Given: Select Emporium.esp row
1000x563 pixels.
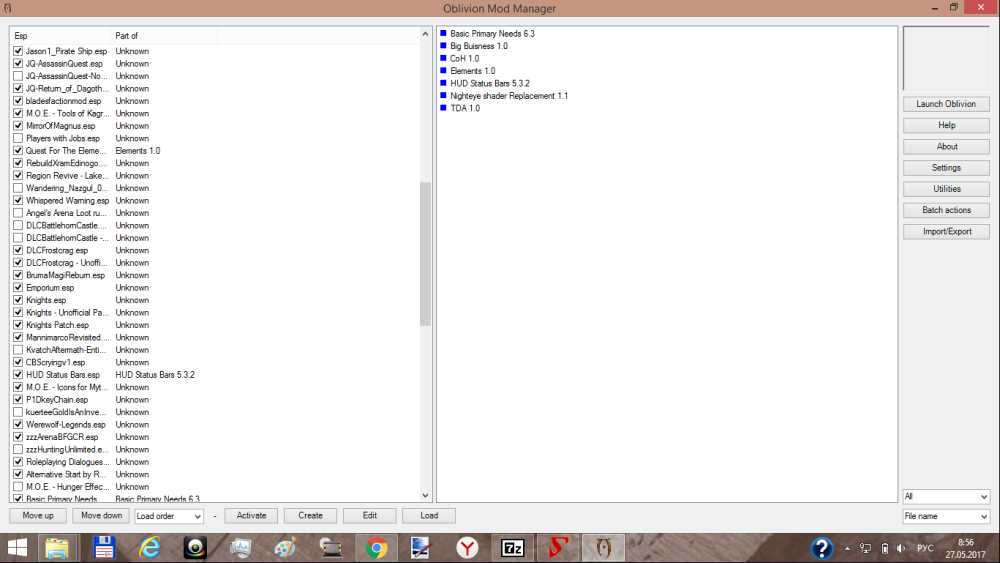Looking at the screenshot, I should pyautogui.click(x=215, y=288).
